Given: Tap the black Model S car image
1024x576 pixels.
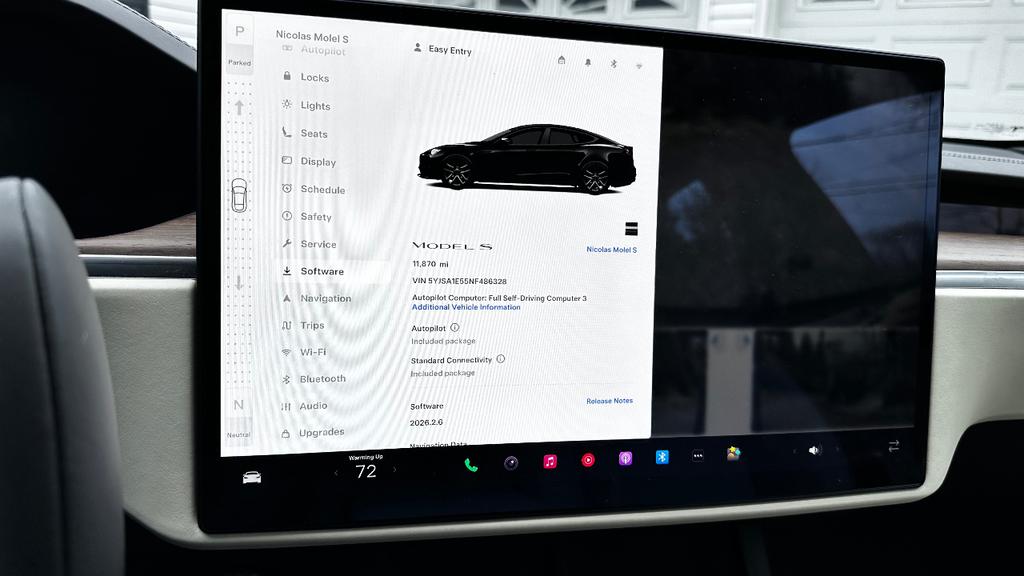Looking at the screenshot, I should point(527,157).
